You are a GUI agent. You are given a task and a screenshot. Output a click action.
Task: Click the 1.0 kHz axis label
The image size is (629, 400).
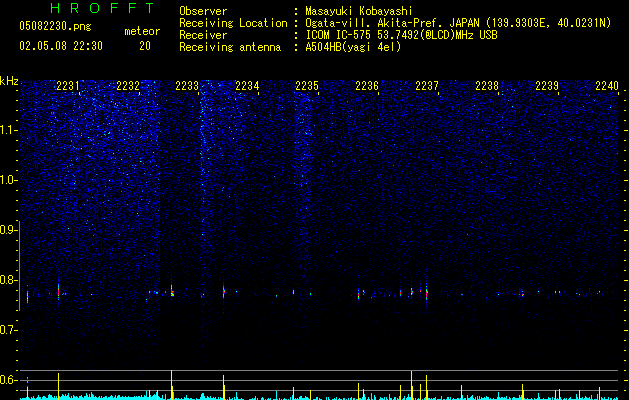click(x=9, y=180)
